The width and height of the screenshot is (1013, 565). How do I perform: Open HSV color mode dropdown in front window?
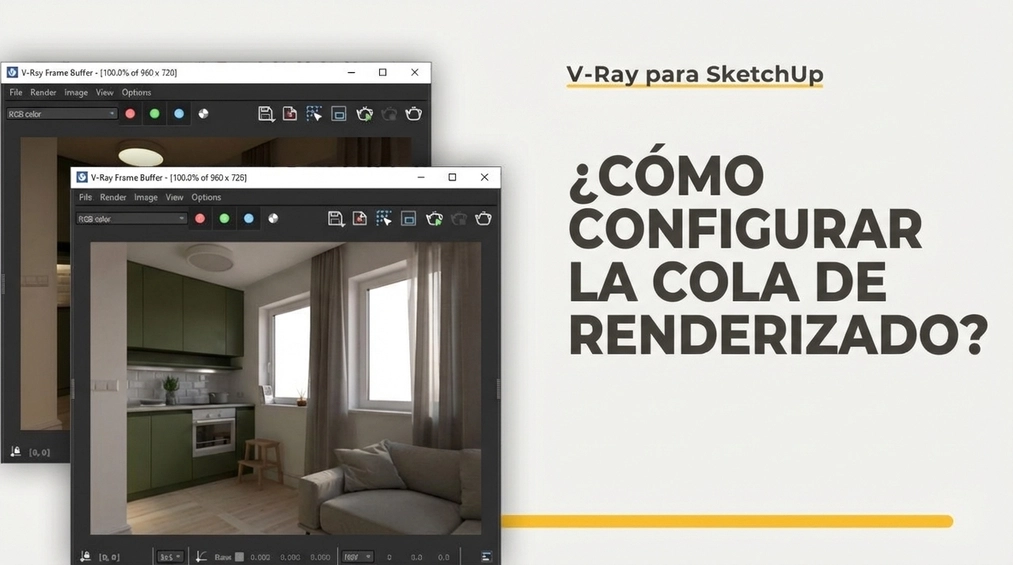point(357,556)
